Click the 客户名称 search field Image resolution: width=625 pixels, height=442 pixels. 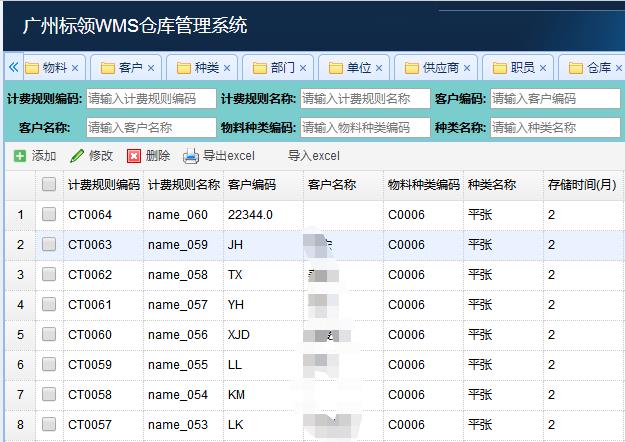[150, 128]
